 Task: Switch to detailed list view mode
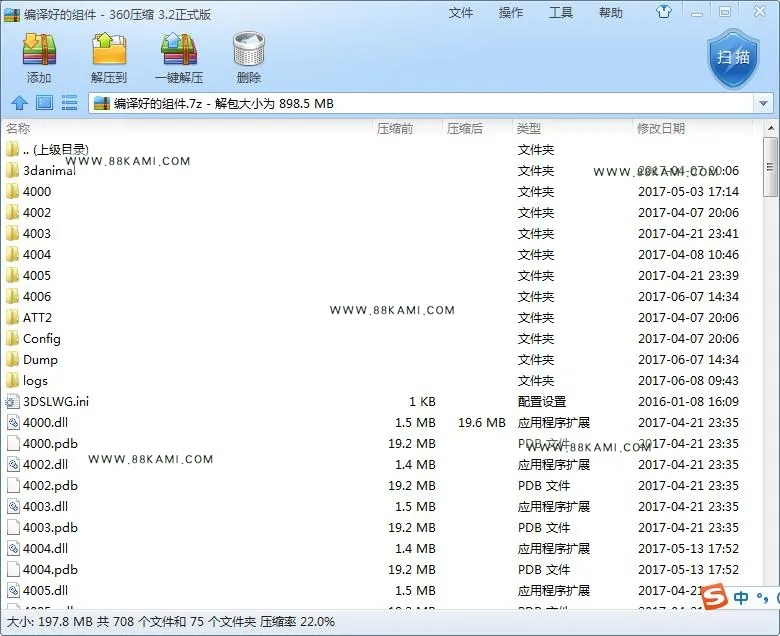[69, 103]
